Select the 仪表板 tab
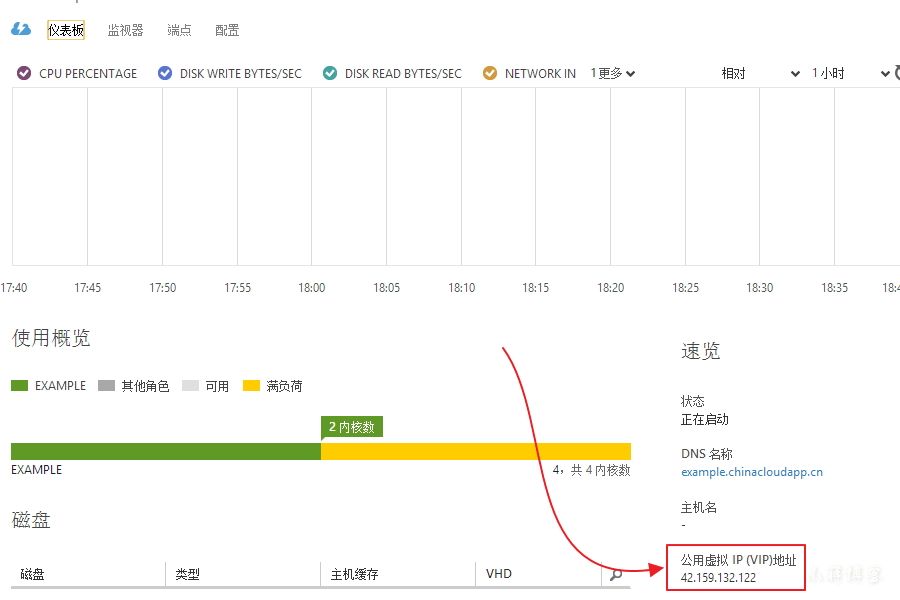 (x=66, y=31)
